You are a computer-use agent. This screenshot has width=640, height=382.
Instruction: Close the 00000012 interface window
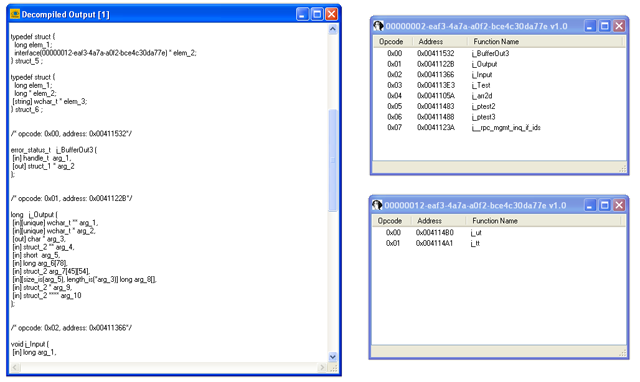pos(619,205)
